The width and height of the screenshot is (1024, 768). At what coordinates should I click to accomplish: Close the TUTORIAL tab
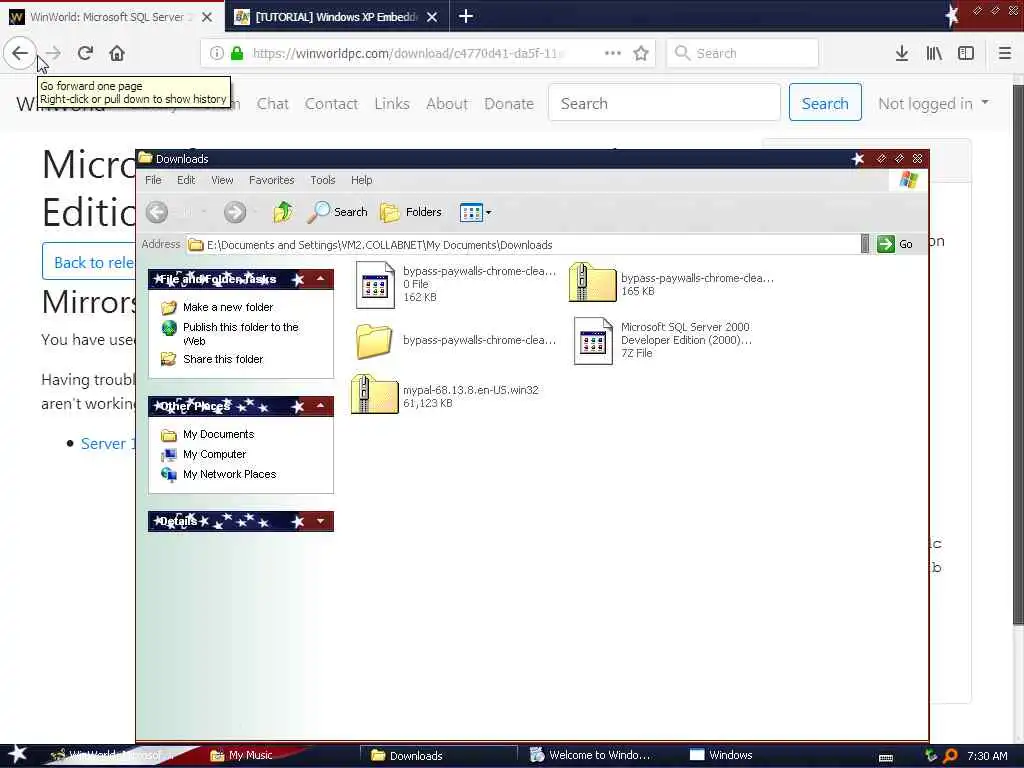click(432, 17)
